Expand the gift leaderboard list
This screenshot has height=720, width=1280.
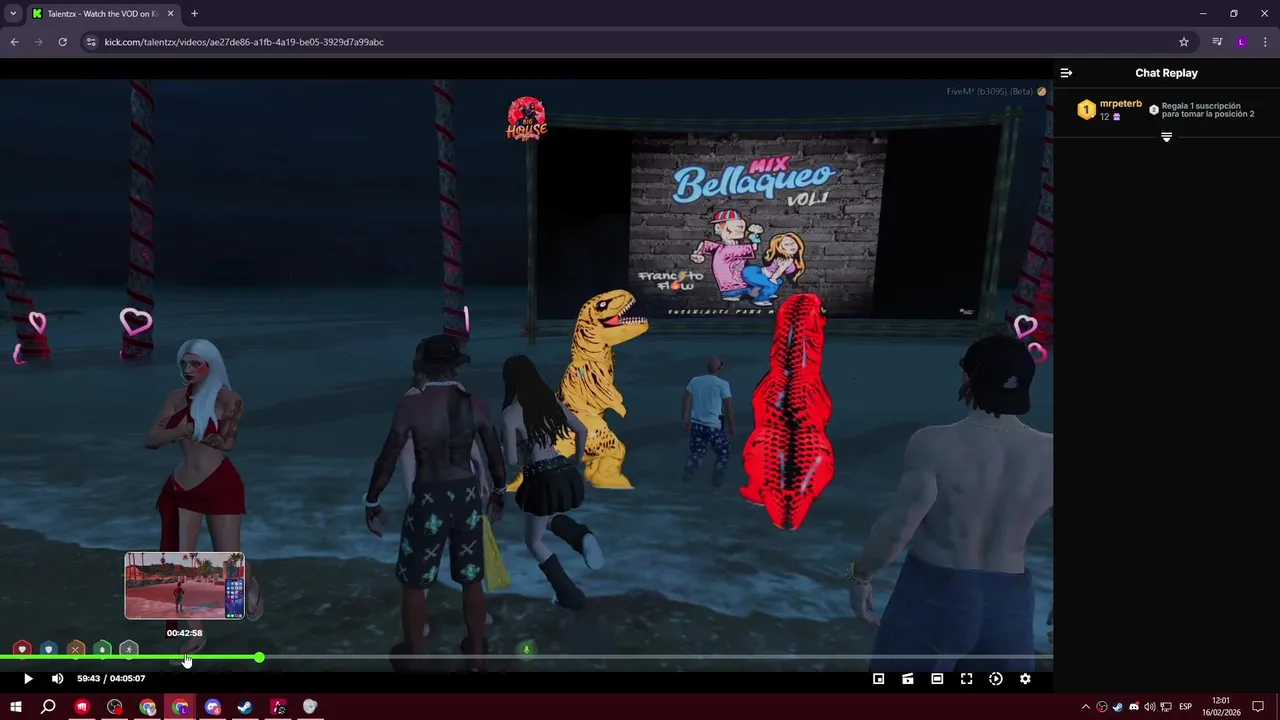pos(1166,137)
